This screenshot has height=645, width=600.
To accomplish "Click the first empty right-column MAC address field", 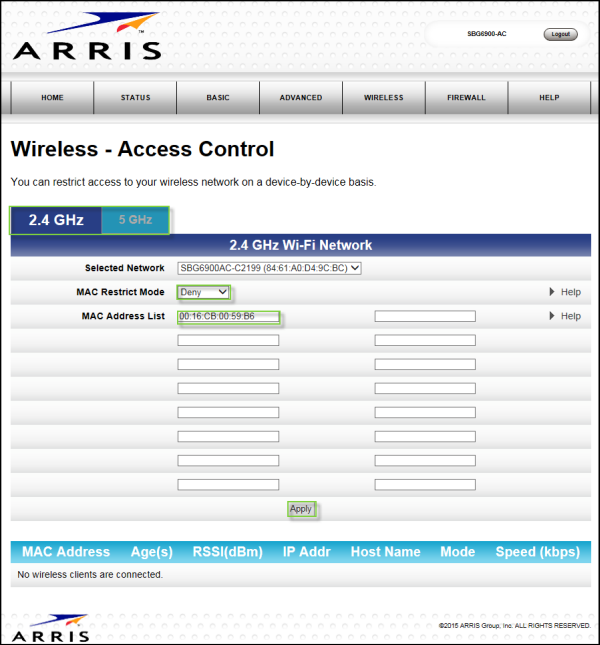I will pos(425,316).
